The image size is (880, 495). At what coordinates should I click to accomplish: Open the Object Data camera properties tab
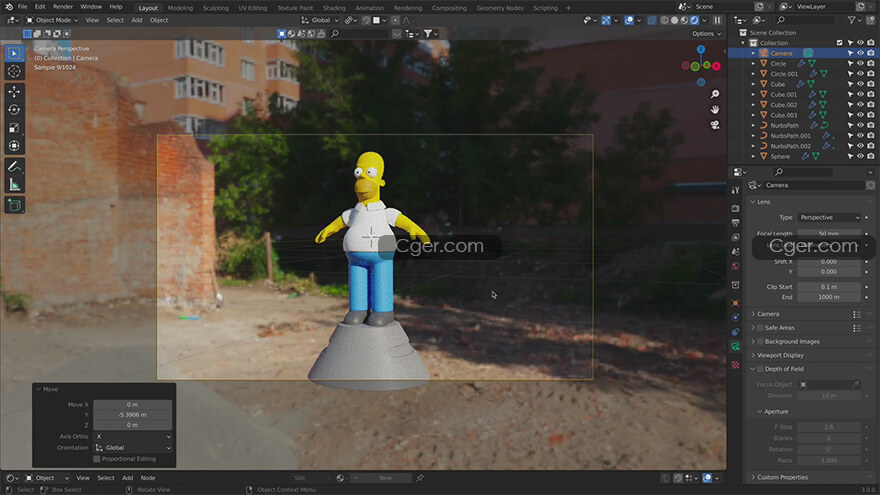tap(735, 346)
